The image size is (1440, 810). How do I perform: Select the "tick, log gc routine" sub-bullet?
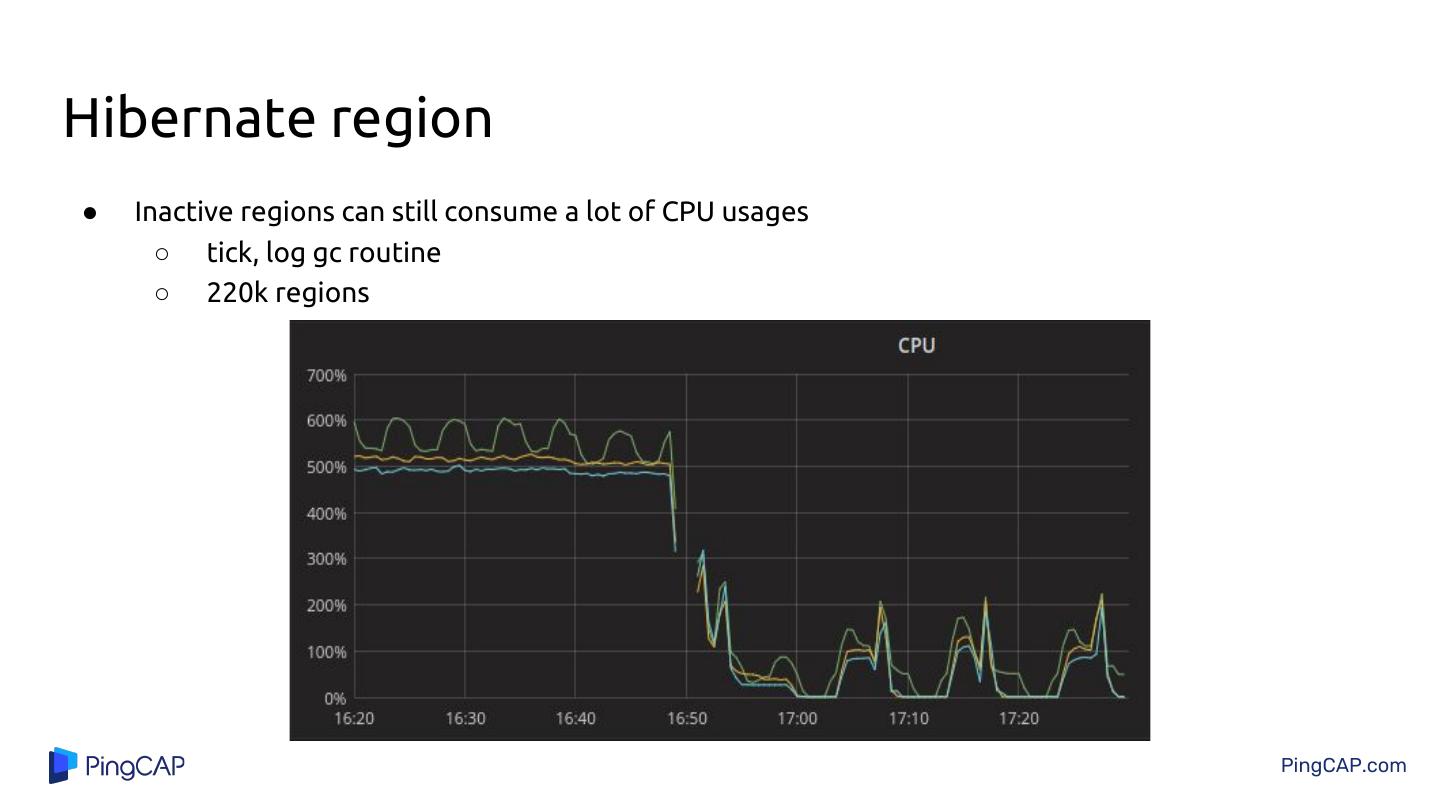323,253
